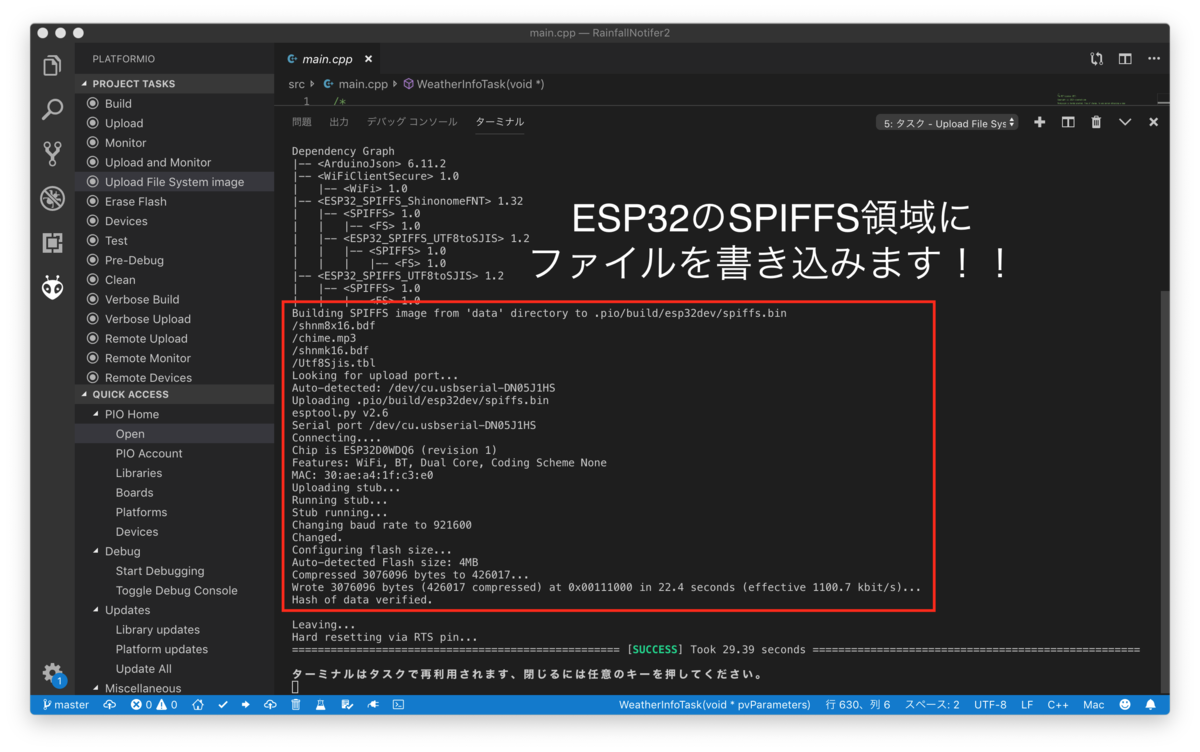
Task: Open notifications bell in status bar
Action: (x=1150, y=705)
